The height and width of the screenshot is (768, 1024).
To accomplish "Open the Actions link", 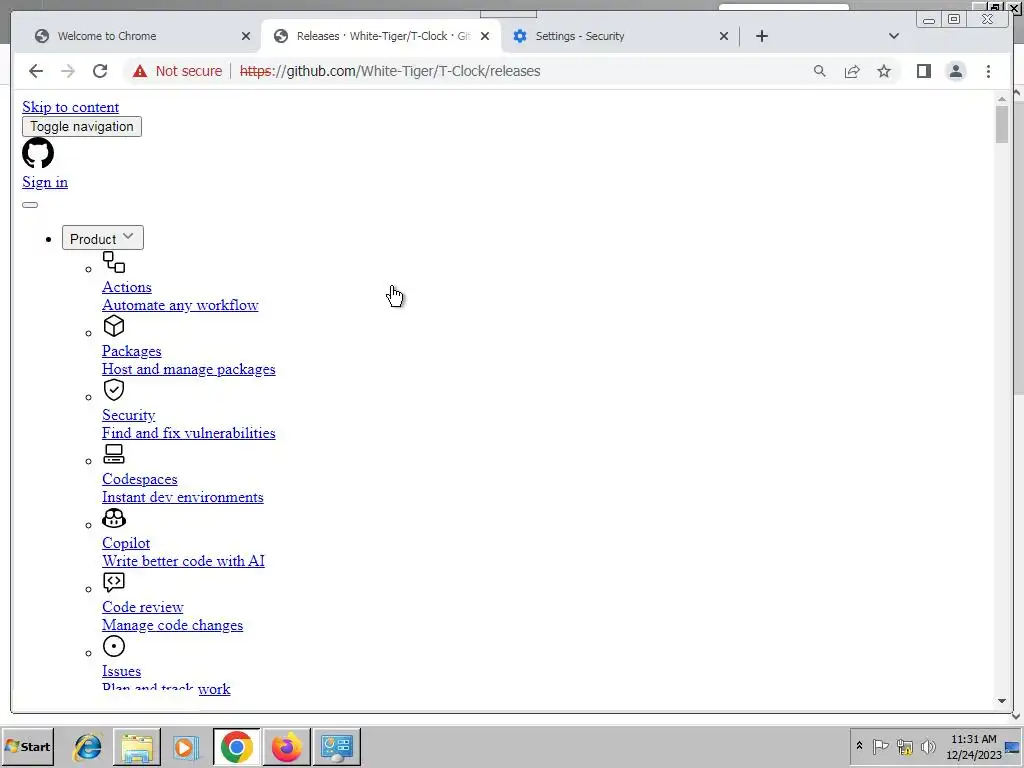I will [127, 287].
